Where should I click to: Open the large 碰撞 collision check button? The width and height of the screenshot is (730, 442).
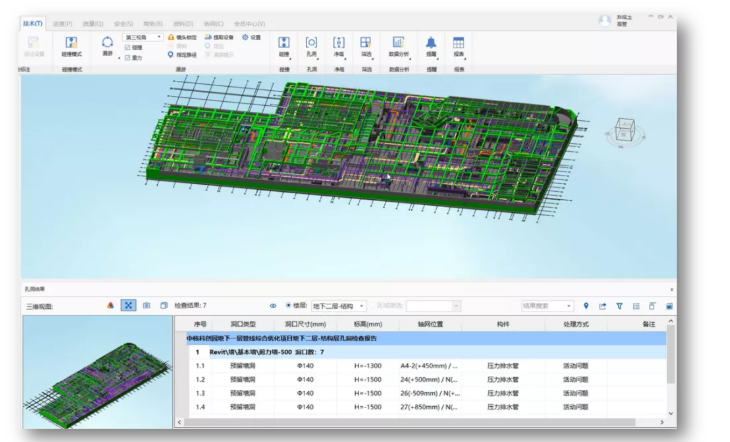point(284,46)
